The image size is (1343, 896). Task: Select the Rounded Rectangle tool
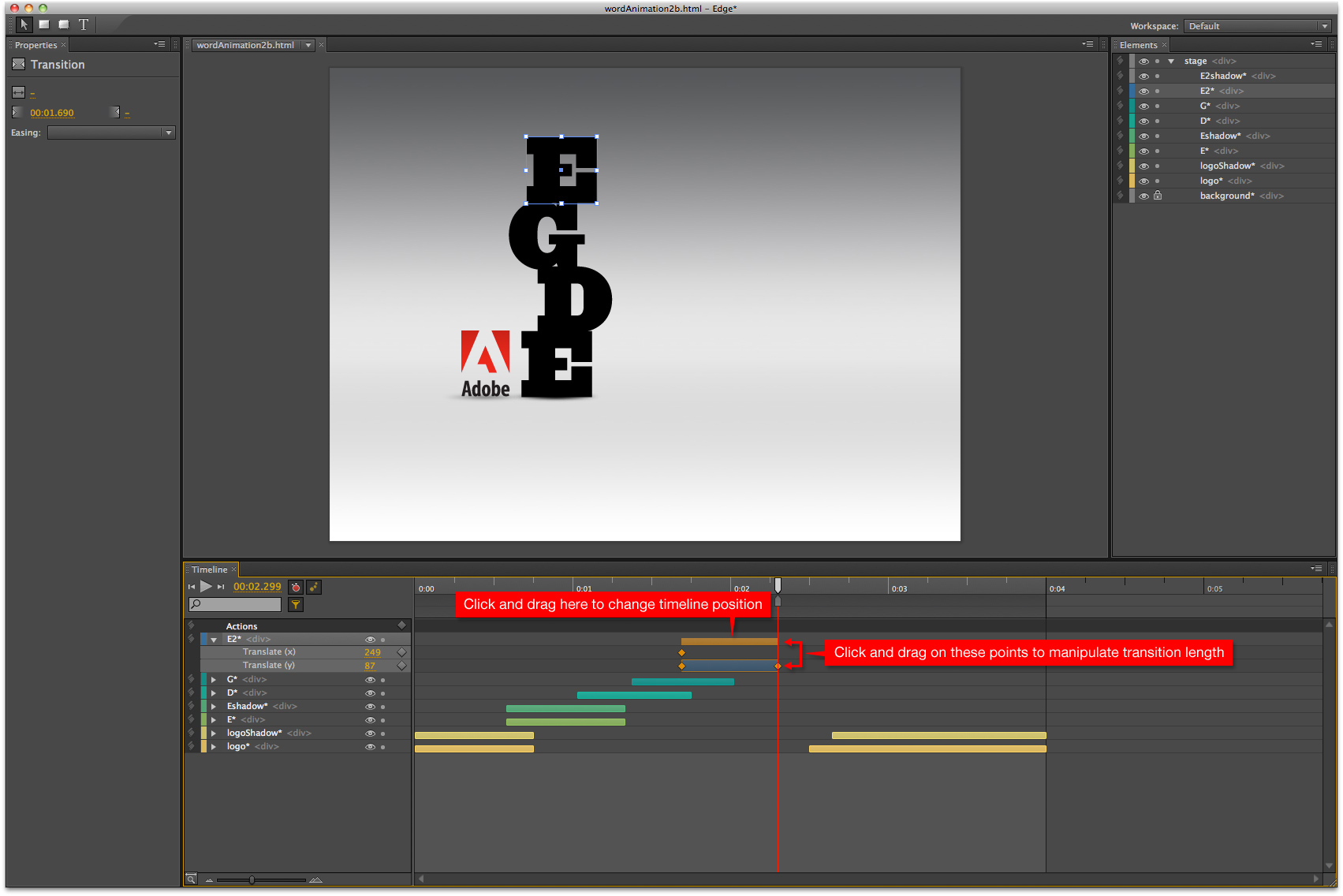(x=64, y=25)
